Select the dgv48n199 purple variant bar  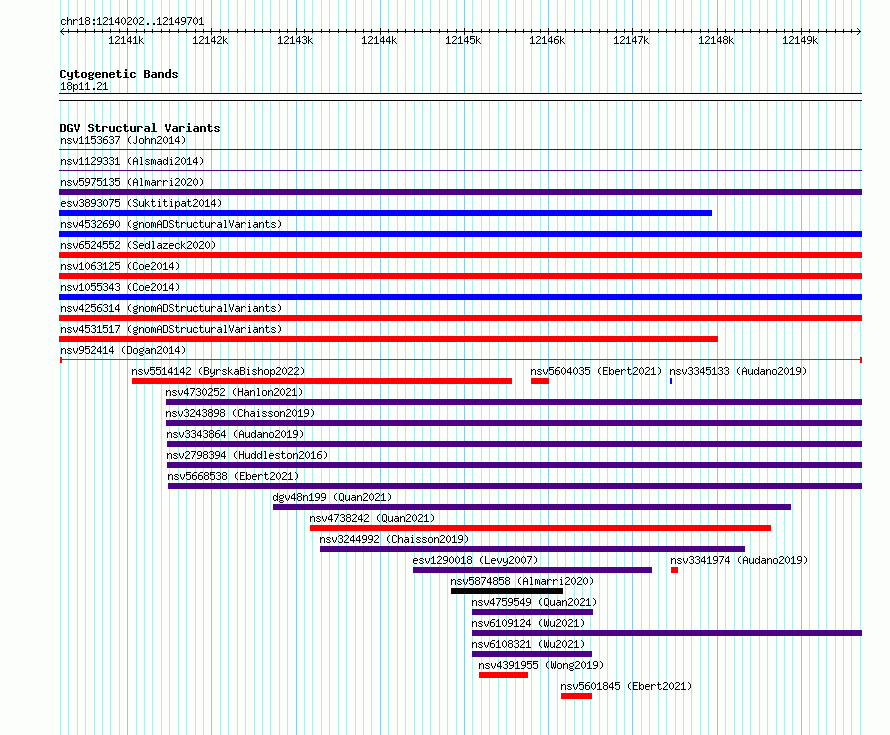(532, 507)
